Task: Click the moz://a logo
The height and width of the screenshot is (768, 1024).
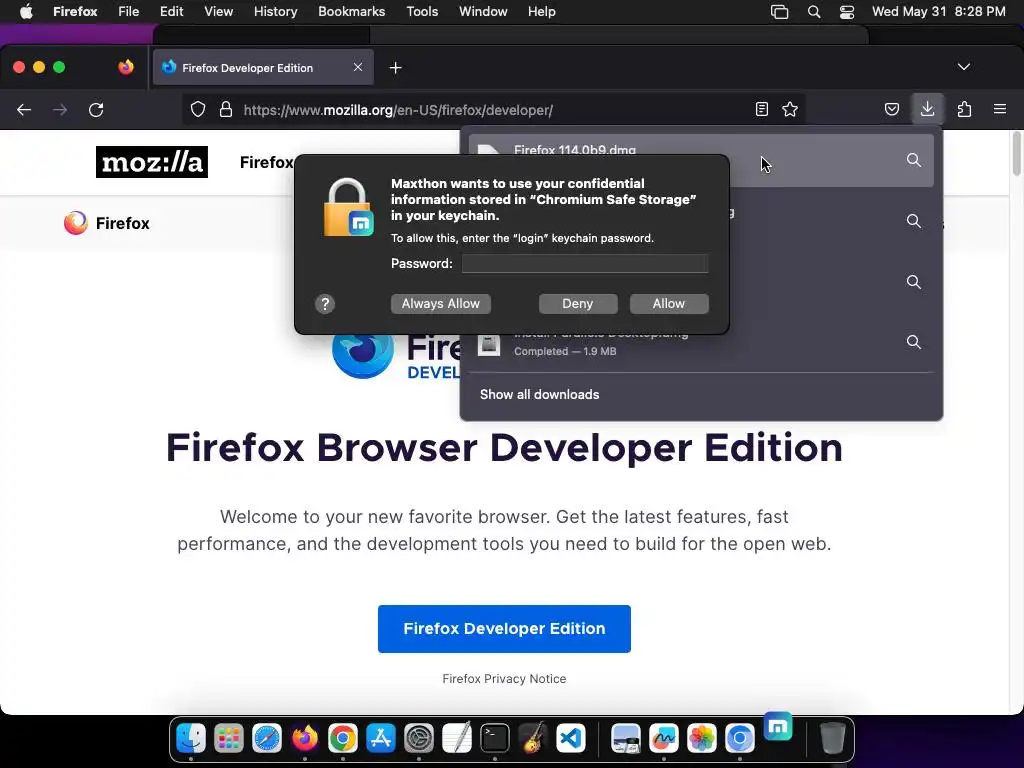Action: pyautogui.click(x=152, y=162)
